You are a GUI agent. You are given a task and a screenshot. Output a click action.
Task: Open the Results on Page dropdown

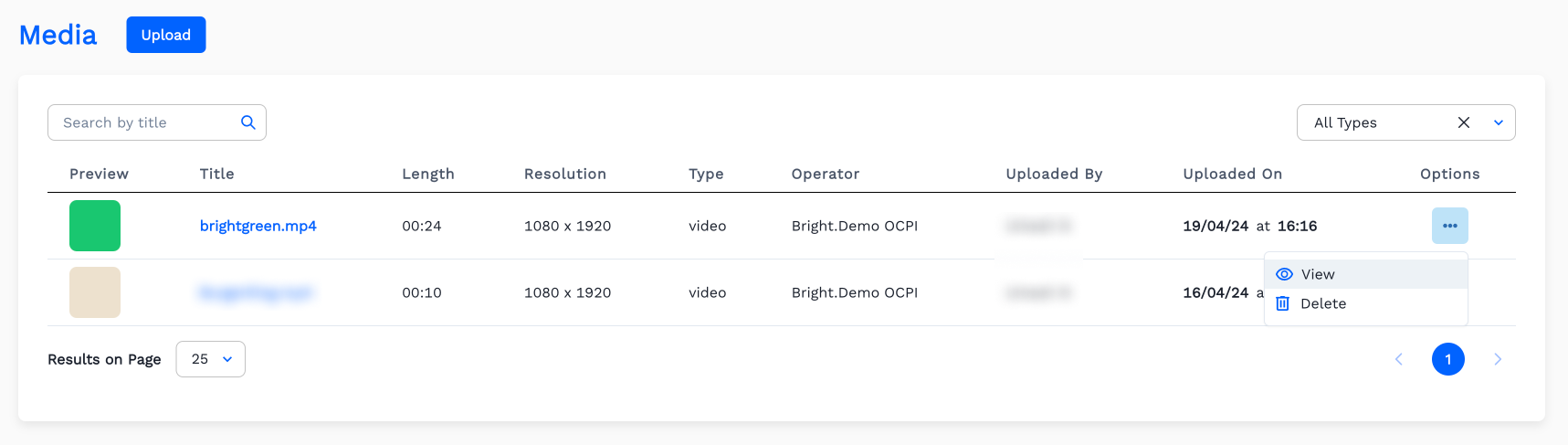click(211, 359)
